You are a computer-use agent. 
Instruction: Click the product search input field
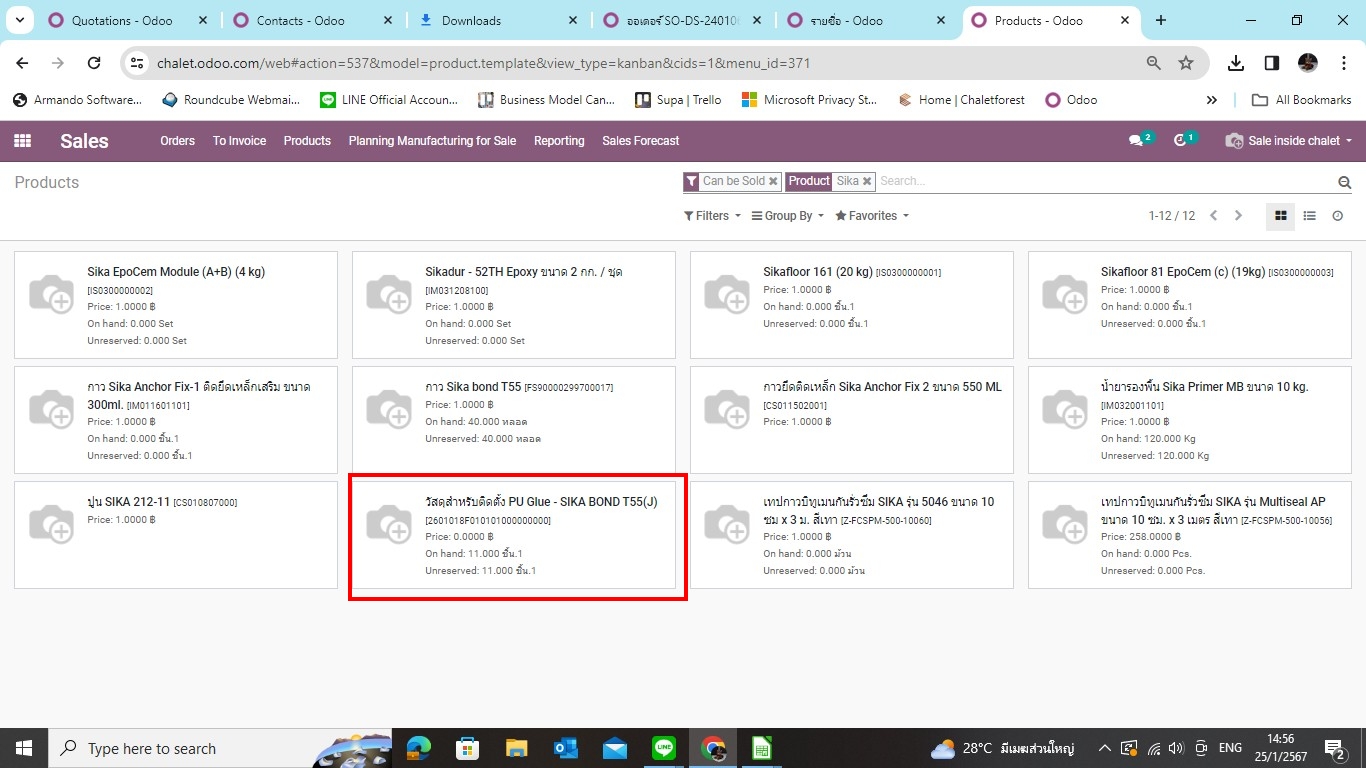point(1100,181)
